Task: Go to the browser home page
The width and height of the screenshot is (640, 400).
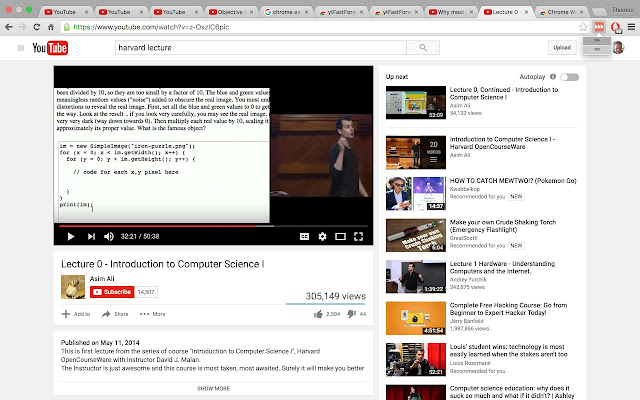Action: tap(51, 27)
